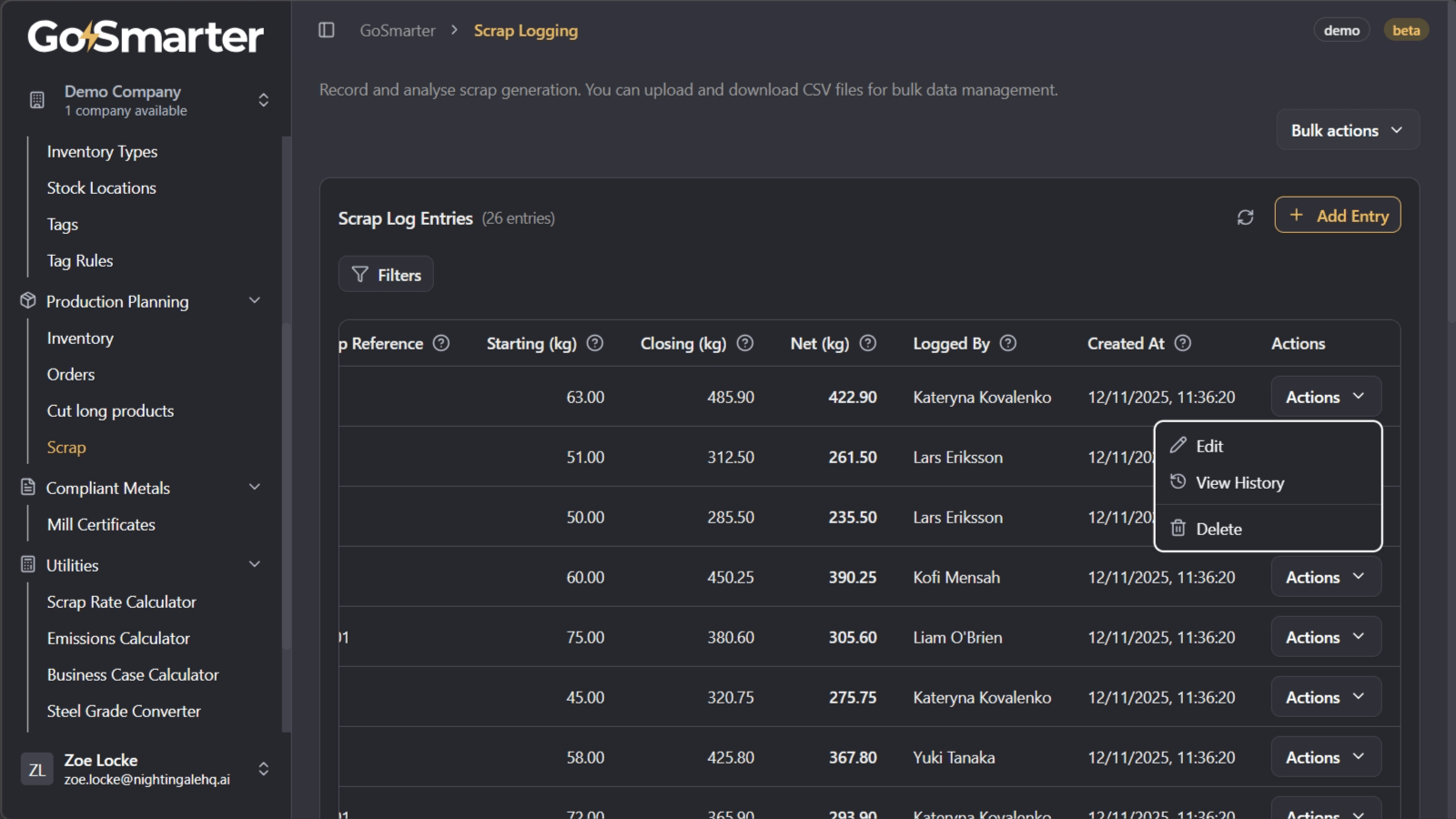Click the trash icon beside Delete
1456x819 pixels.
(1178, 528)
